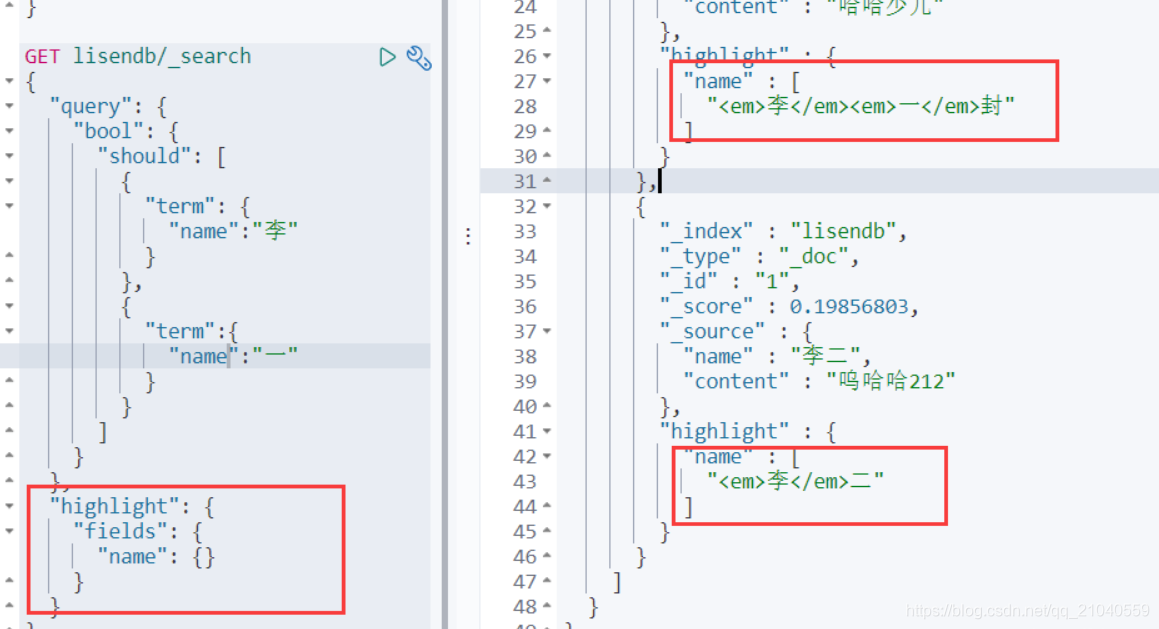The width and height of the screenshot is (1159, 629).
Task: Collapse the highlight block at line 41
Action: tap(547, 431)
